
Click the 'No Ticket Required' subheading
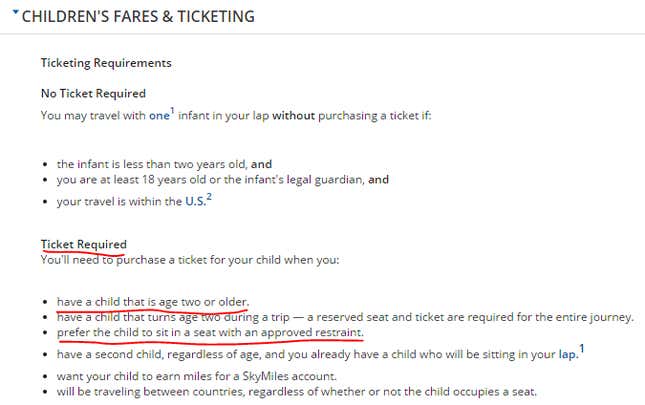pos(93,93)
